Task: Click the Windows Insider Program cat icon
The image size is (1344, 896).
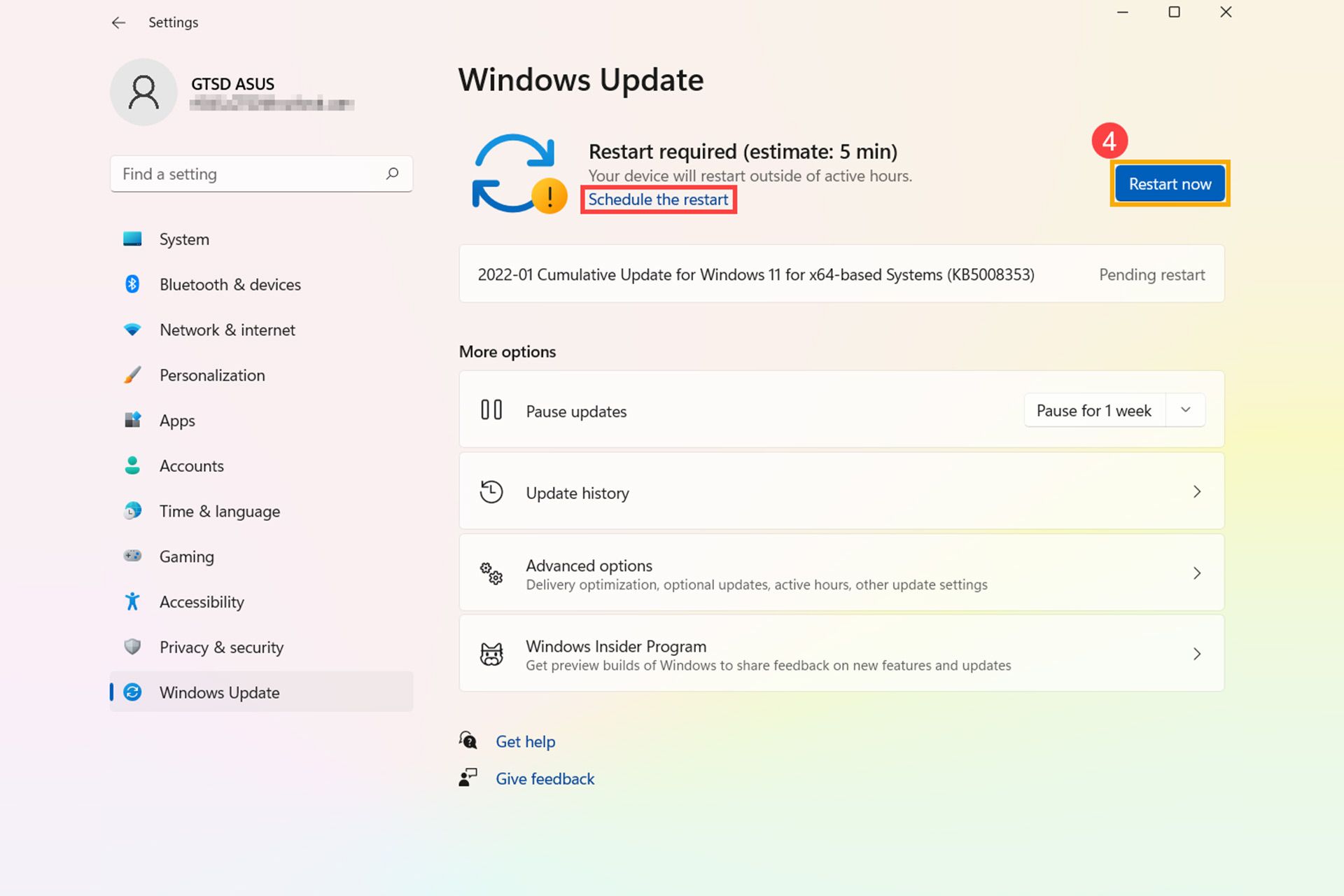Action: coord(492,653)
